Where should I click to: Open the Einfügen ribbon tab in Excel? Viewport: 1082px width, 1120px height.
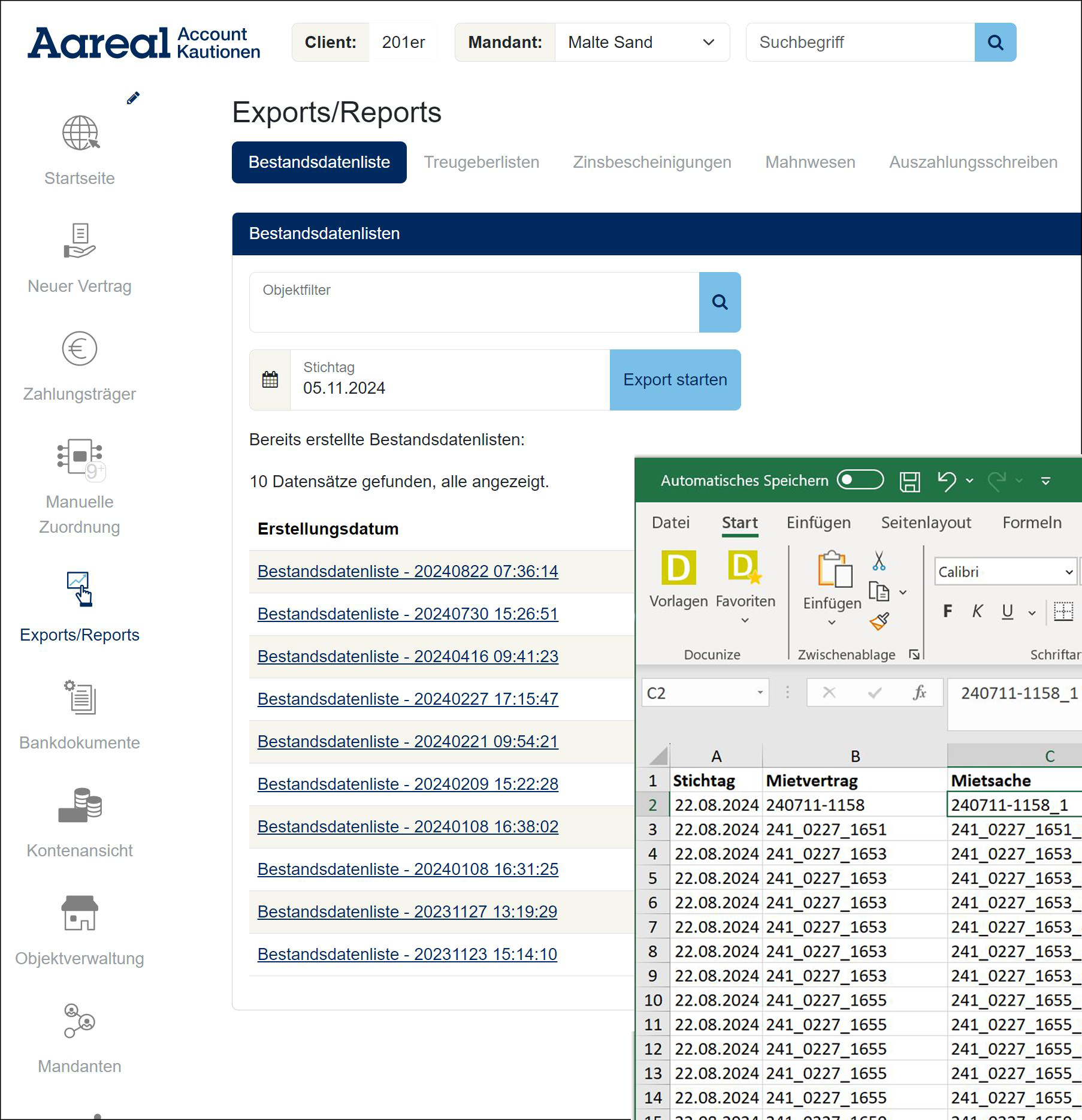818,523
